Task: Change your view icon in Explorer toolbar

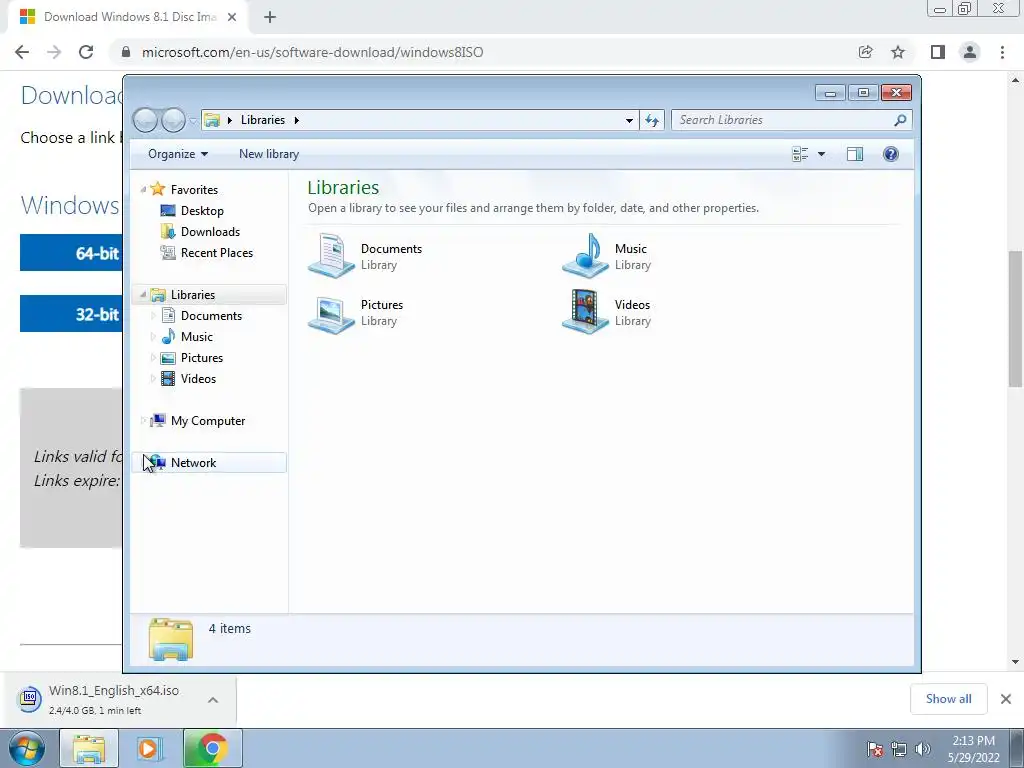Action: point(800,154)
